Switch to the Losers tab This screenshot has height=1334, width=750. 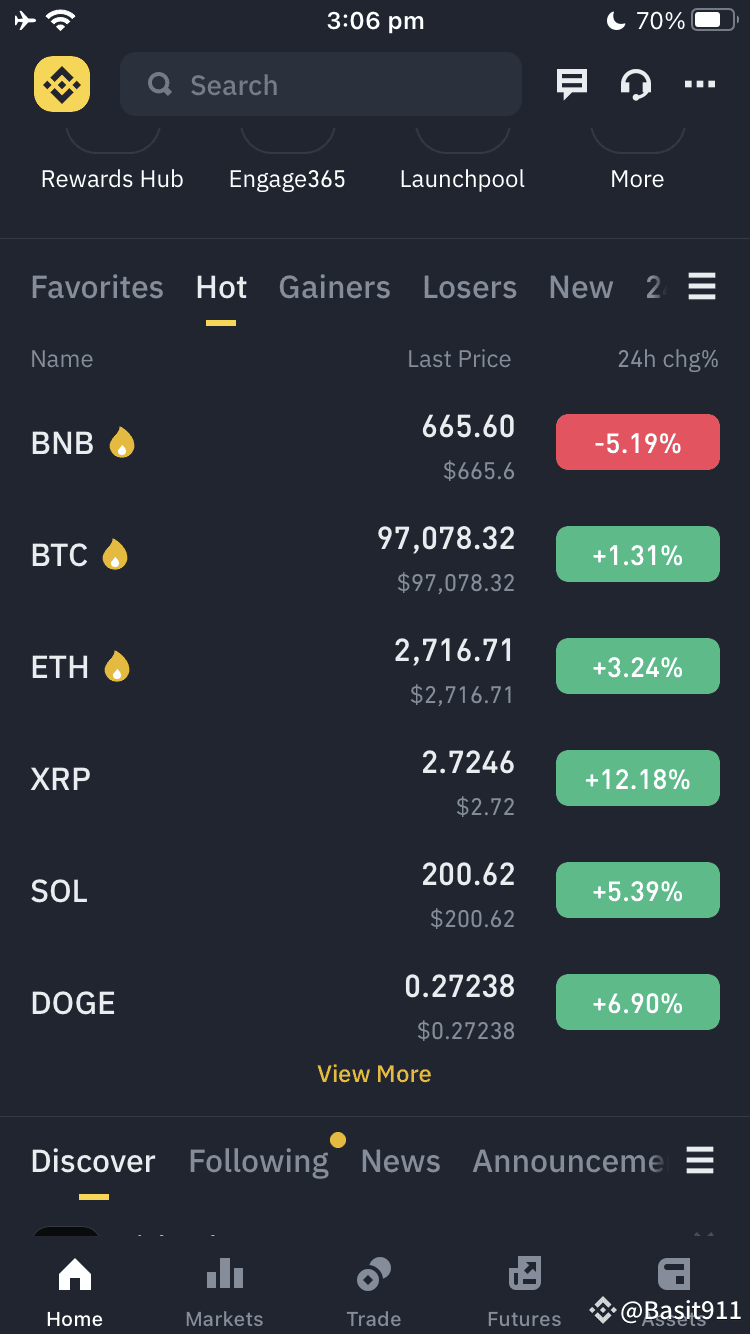pos(470,288)
